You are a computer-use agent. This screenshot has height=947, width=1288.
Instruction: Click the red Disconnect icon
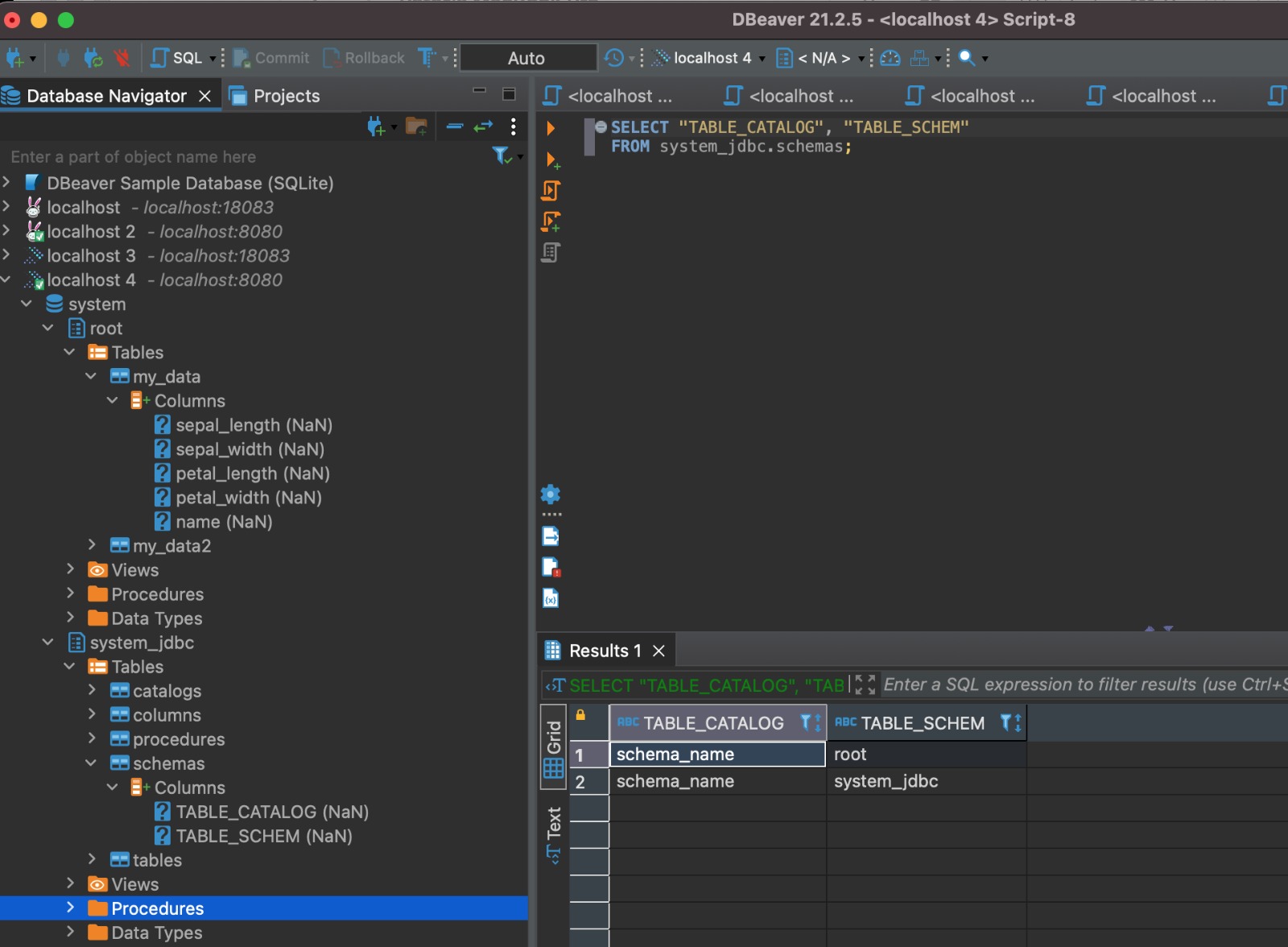pos(122,57)
